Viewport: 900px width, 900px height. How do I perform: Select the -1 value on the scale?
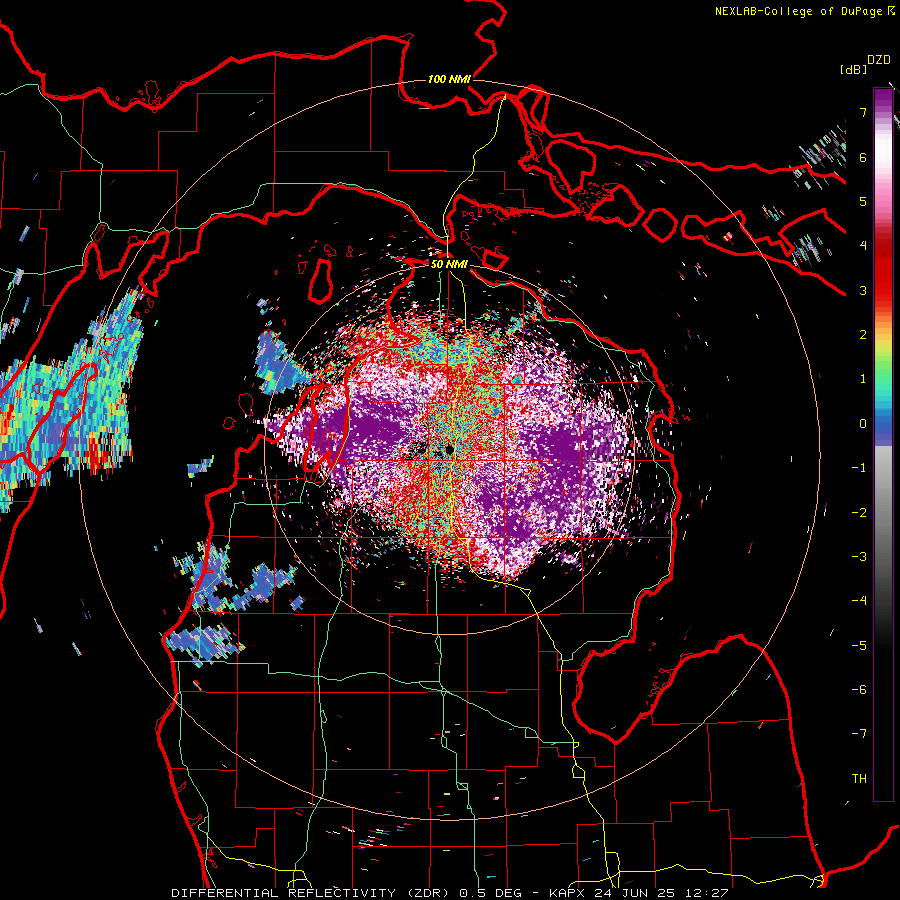[859, 468]
